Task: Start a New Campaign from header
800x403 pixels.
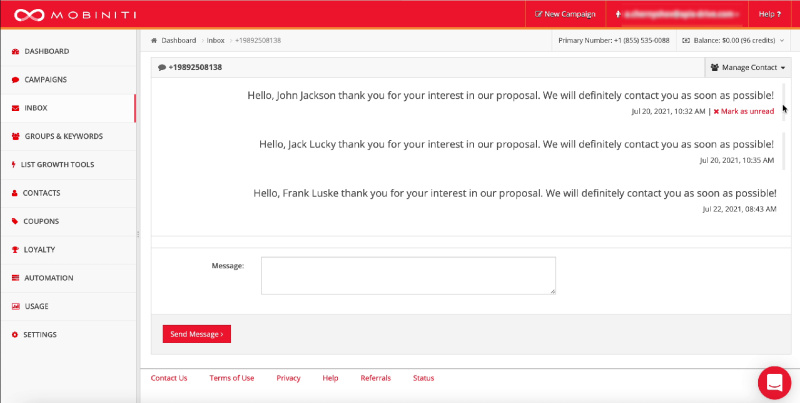Action: click(x=565, y=14)
